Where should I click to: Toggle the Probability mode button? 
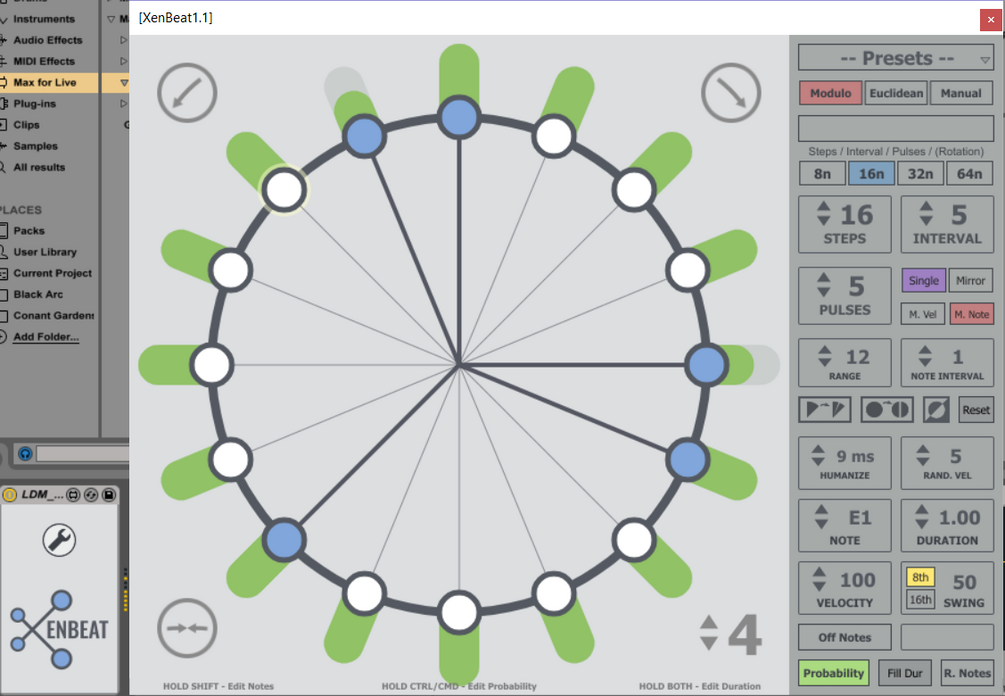(x=833, y=673)
